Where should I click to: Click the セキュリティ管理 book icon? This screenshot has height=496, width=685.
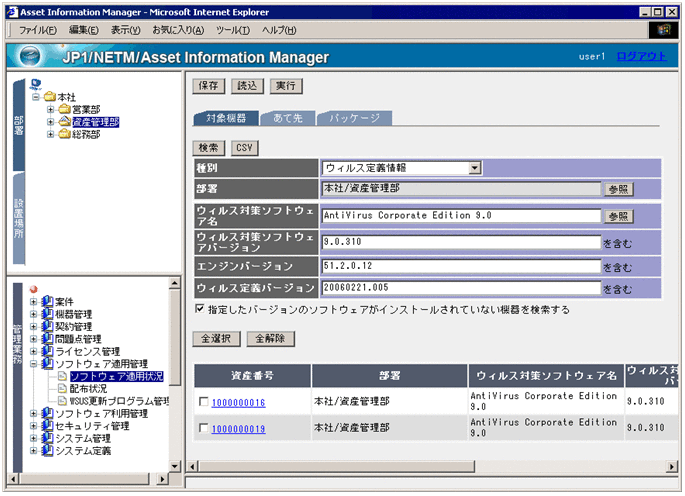47,426
